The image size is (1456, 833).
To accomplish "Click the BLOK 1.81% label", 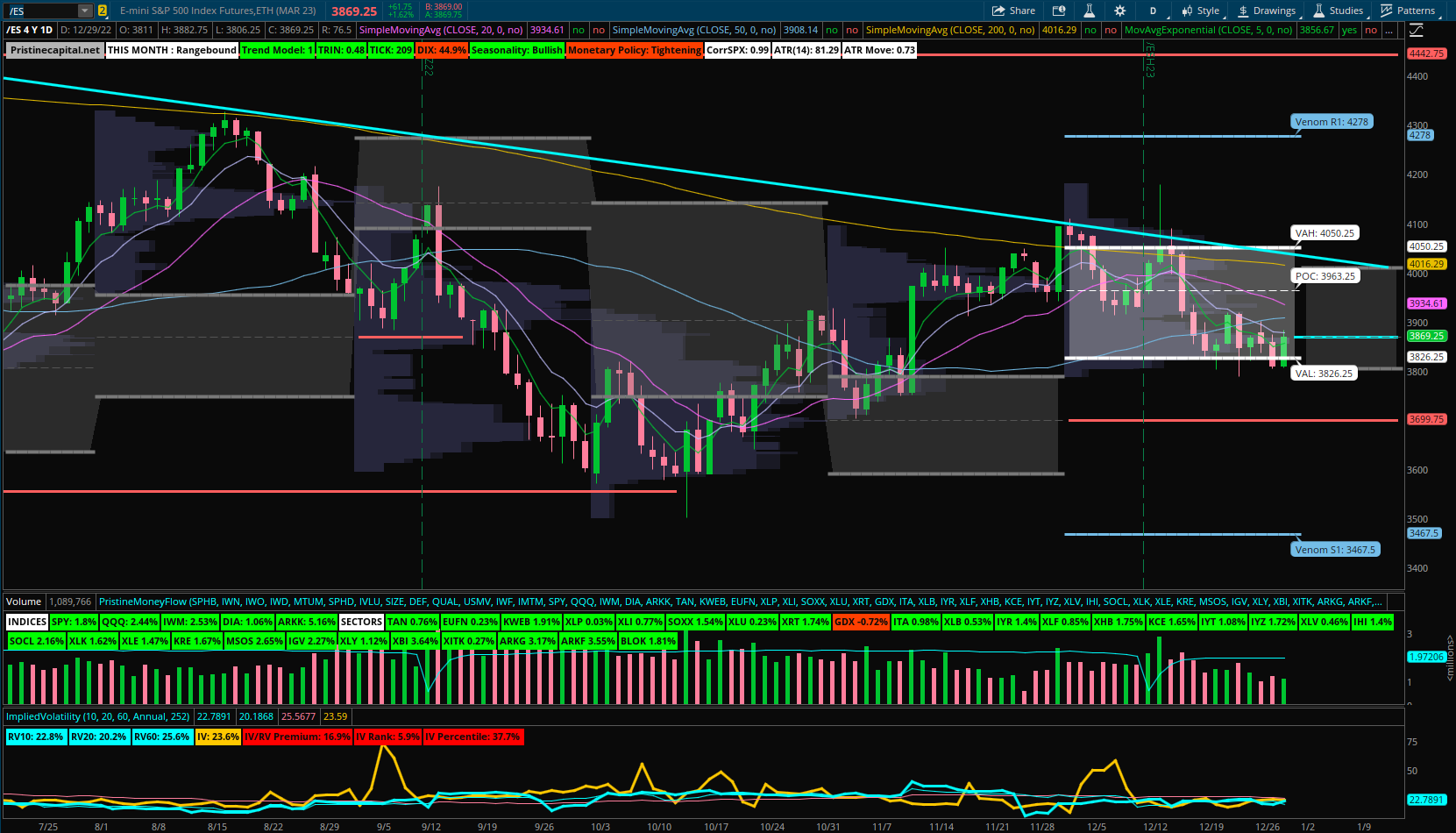I will point(648,641).
